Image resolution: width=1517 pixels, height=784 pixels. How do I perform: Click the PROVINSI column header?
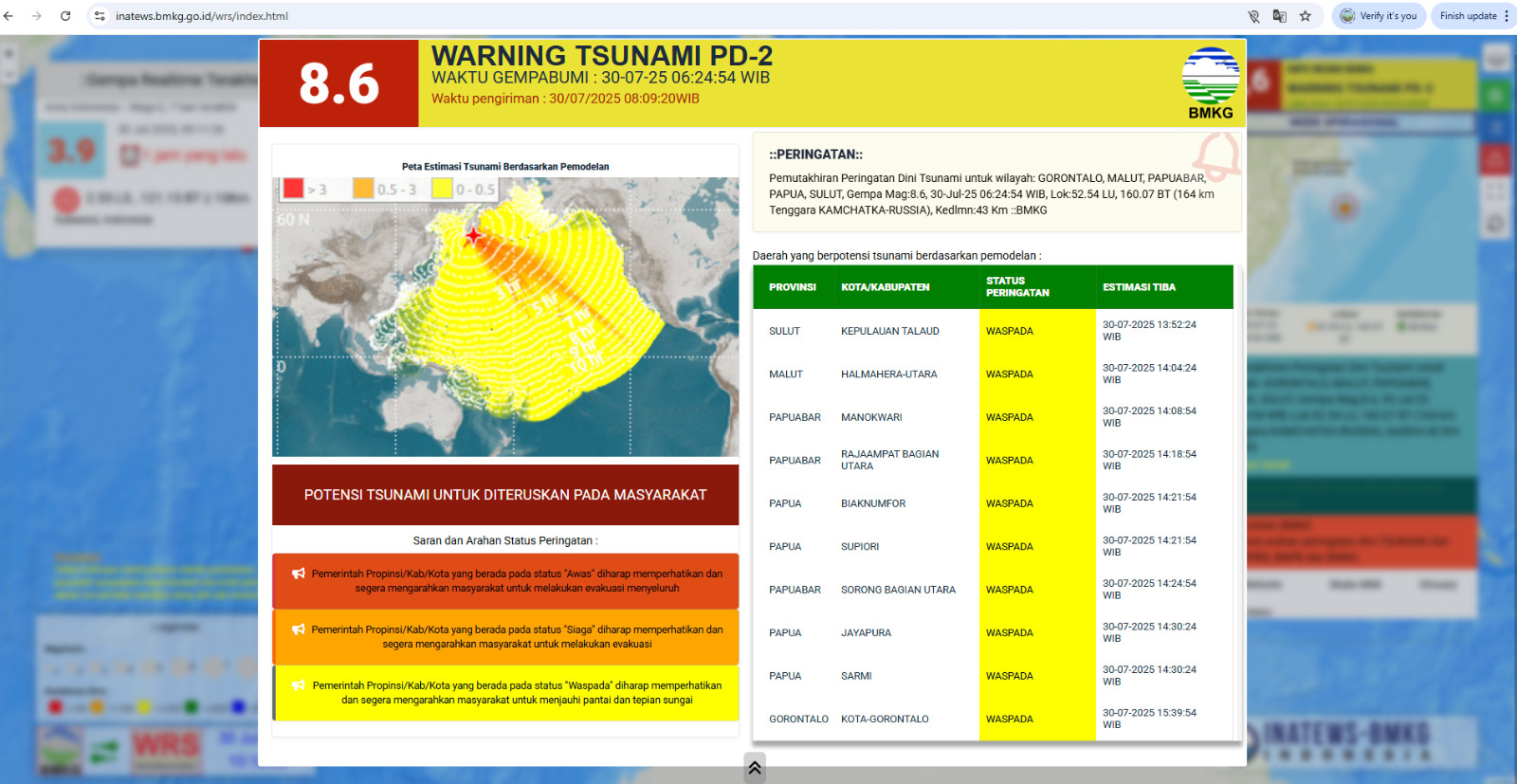[x=792, y=287]
